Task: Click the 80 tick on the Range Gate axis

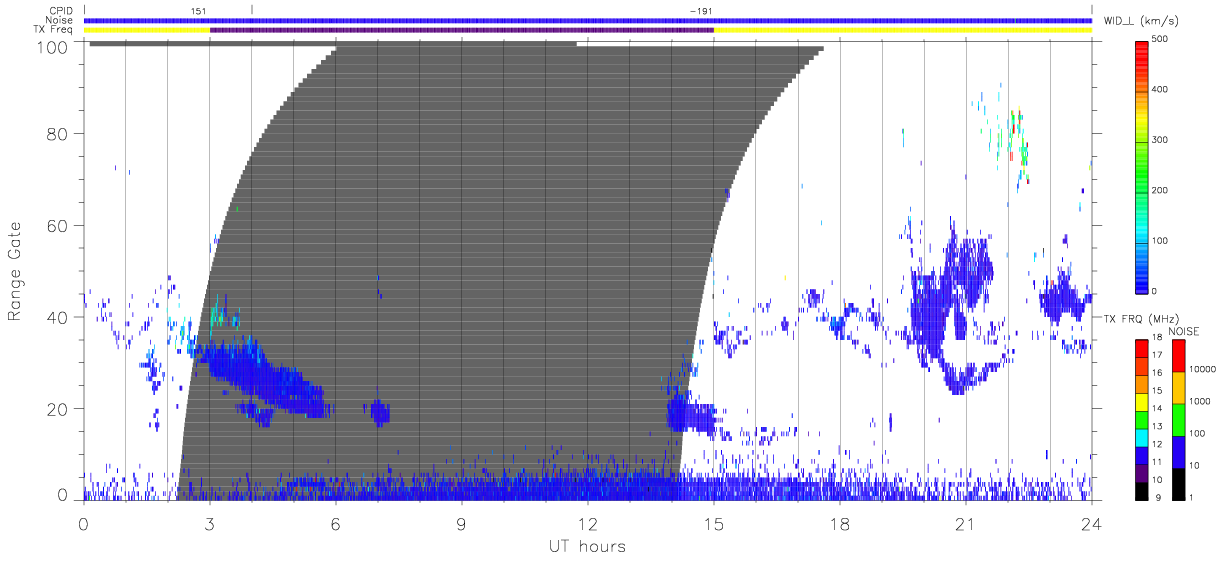Action: [x=57, y=134]
